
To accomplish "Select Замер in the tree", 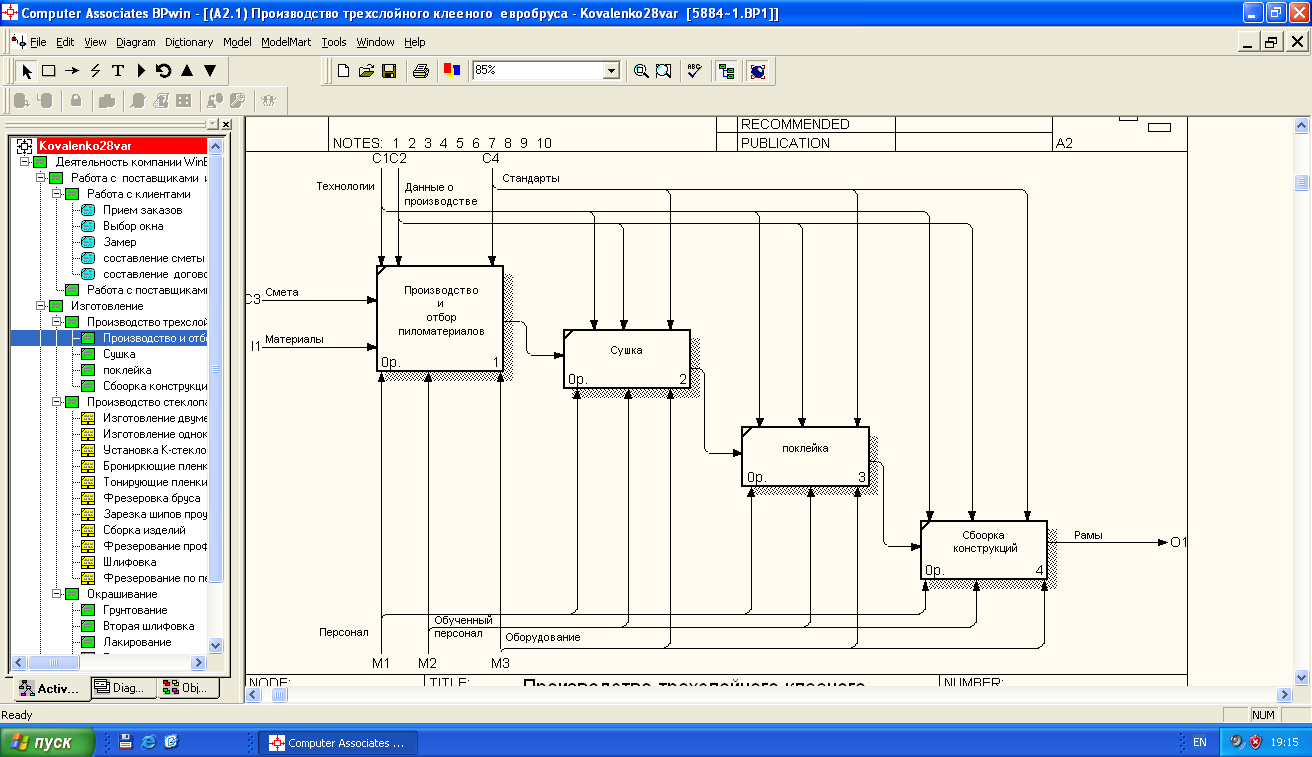I will pos(120,242).
